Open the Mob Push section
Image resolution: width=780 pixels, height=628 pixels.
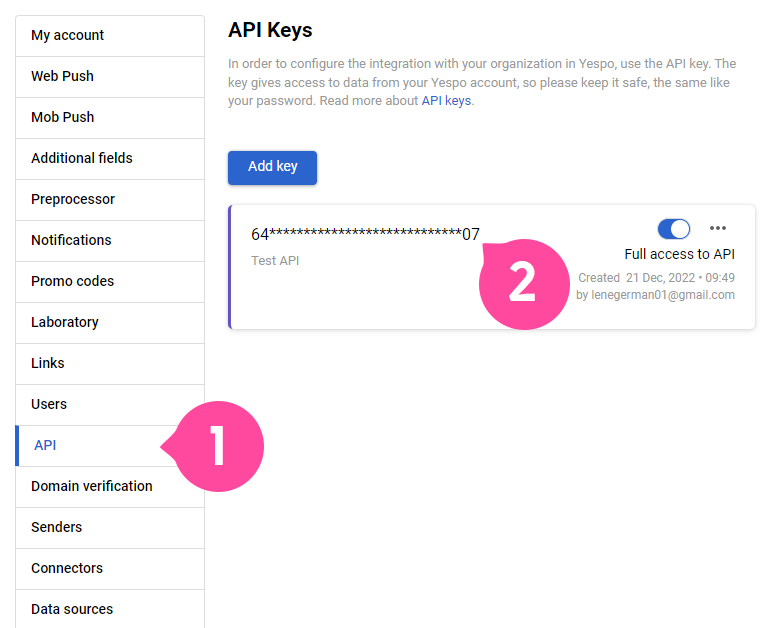coord(109,117)
